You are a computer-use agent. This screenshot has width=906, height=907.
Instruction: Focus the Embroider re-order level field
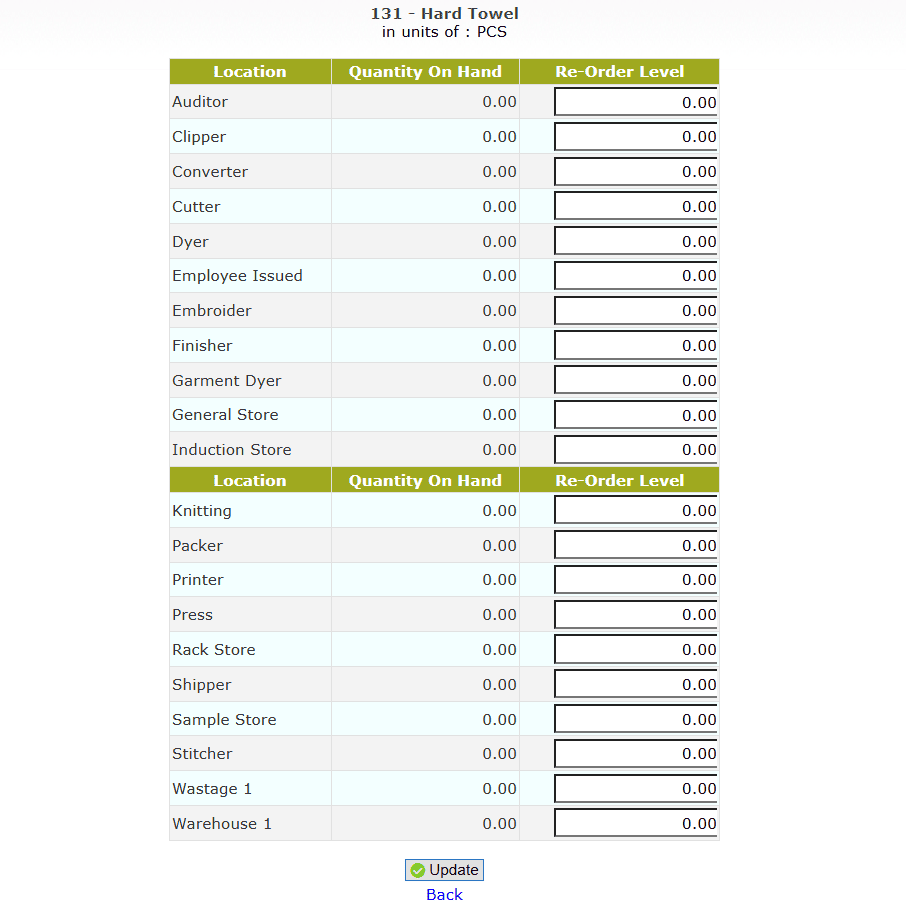coord(636,311)
